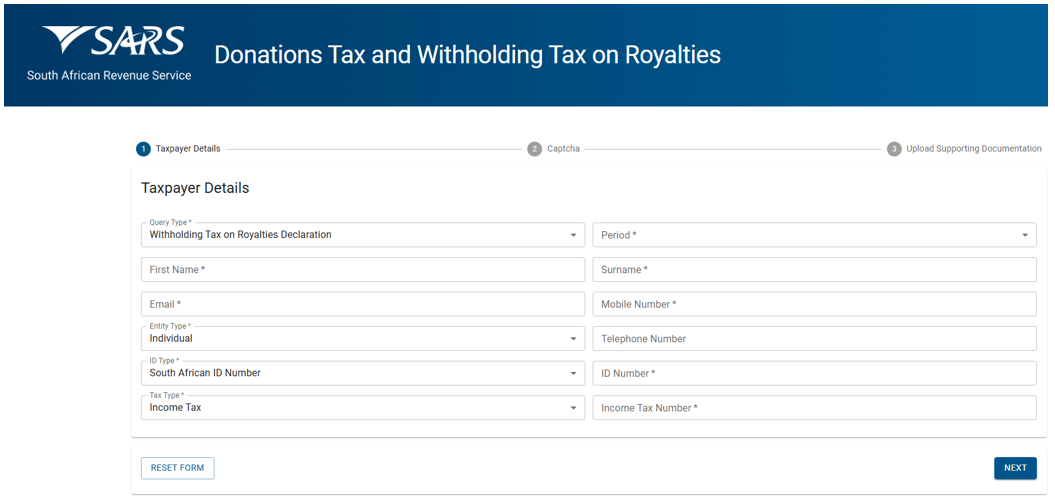The height and width of the screenshot is (497, 1055).
Task: Select step 1 Taxpayer Details circle
Action: pos(143,149)
